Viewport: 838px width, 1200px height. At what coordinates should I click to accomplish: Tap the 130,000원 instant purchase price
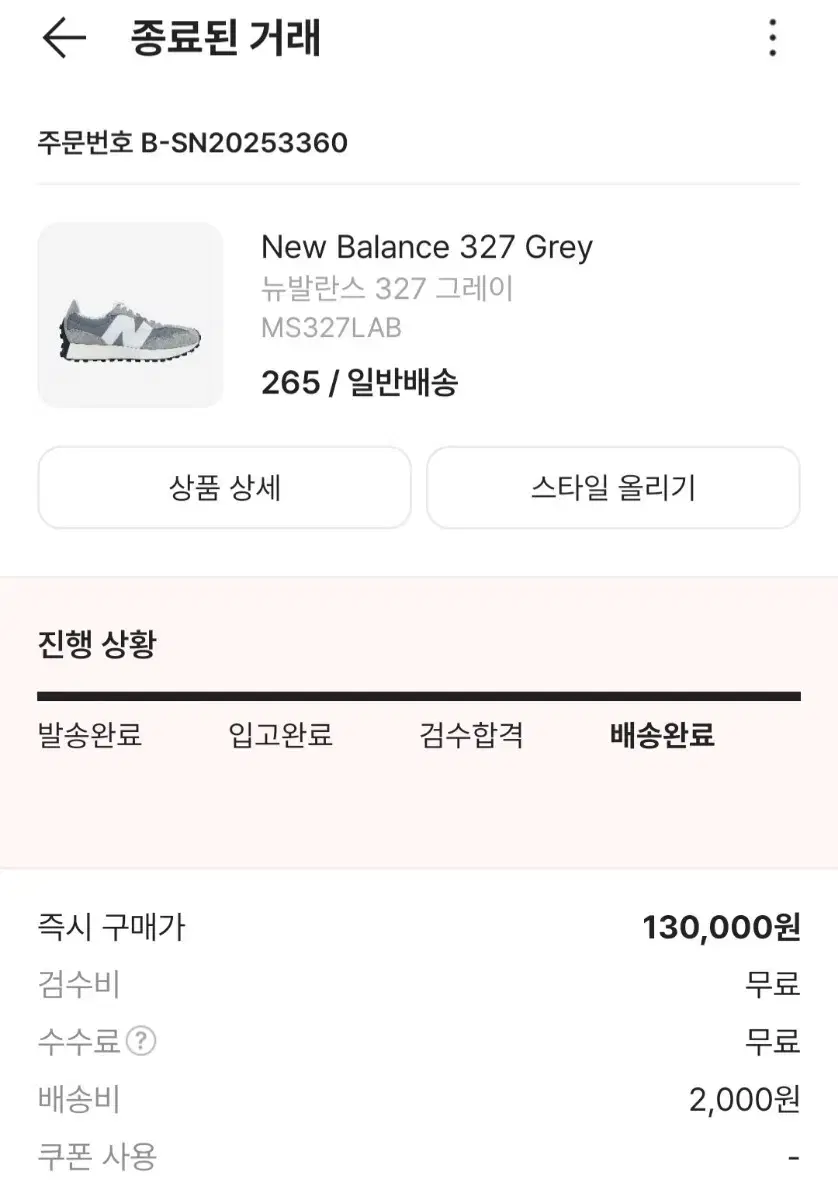pos(721,927)
